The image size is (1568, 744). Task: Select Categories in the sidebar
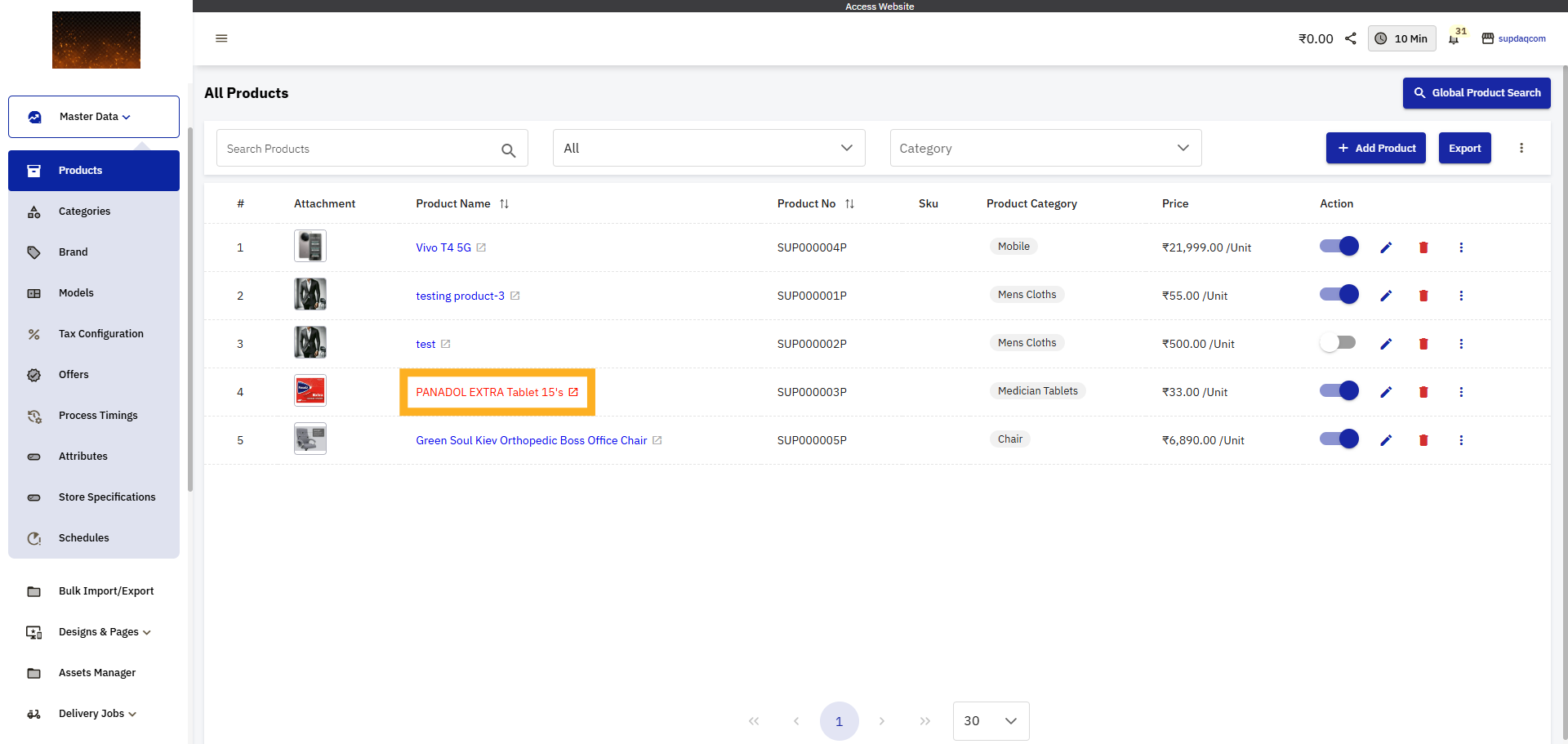pyautogui.click(x=84, y=211)
